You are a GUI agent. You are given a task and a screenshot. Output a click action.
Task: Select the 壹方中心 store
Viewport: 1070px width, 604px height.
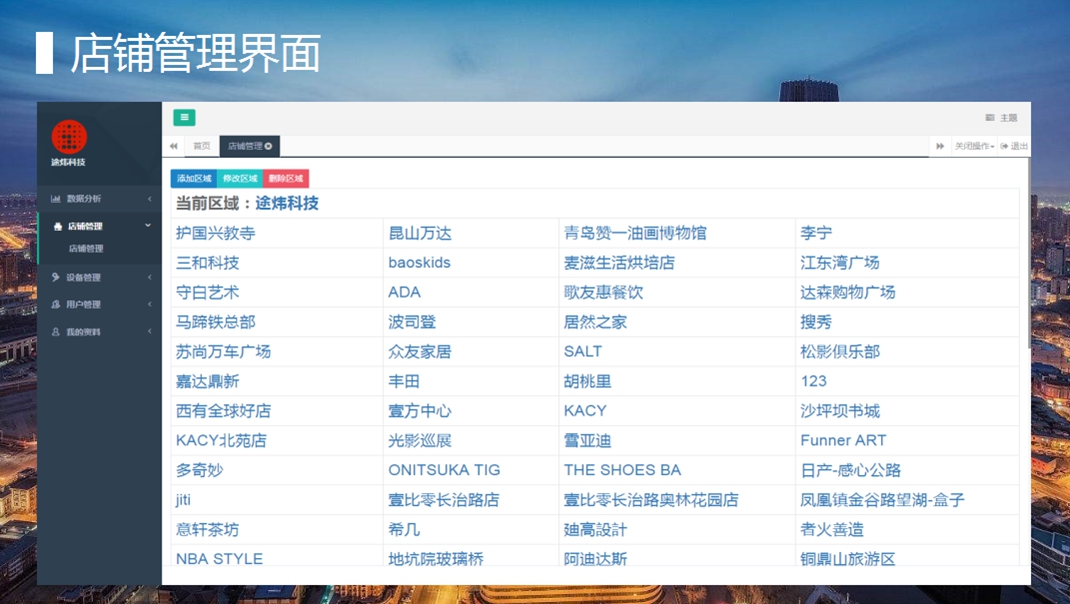pyautogui.click(x=420, y=411)
